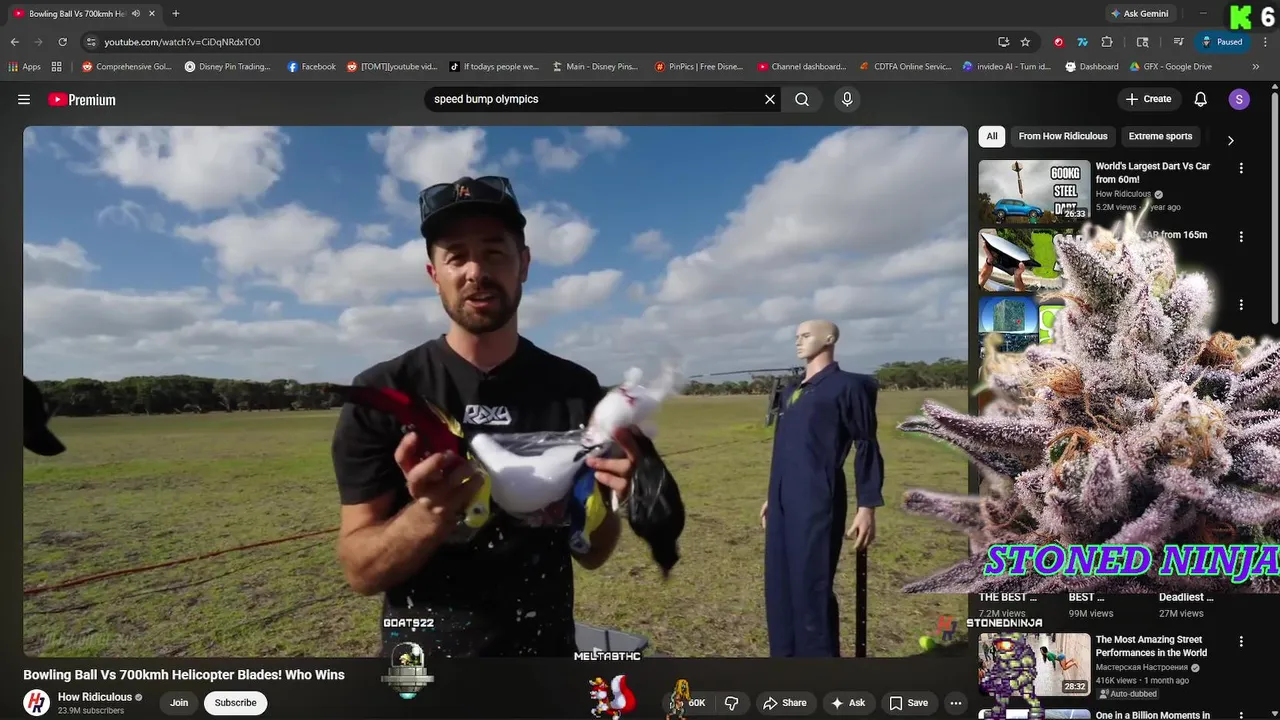Open options for Street Performances video
This screenshot has width=1280, height=720.
(1241, 641)
